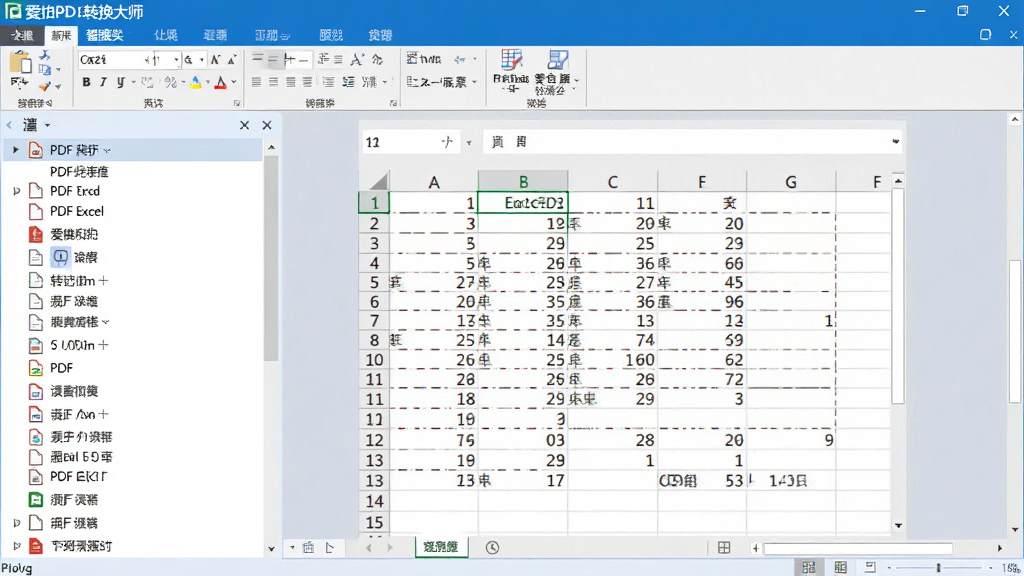Click cell B1 containing 'EatcfD3'
Image resolution: width=1024 pixels, height=576 pixels.
pos(523,202)
